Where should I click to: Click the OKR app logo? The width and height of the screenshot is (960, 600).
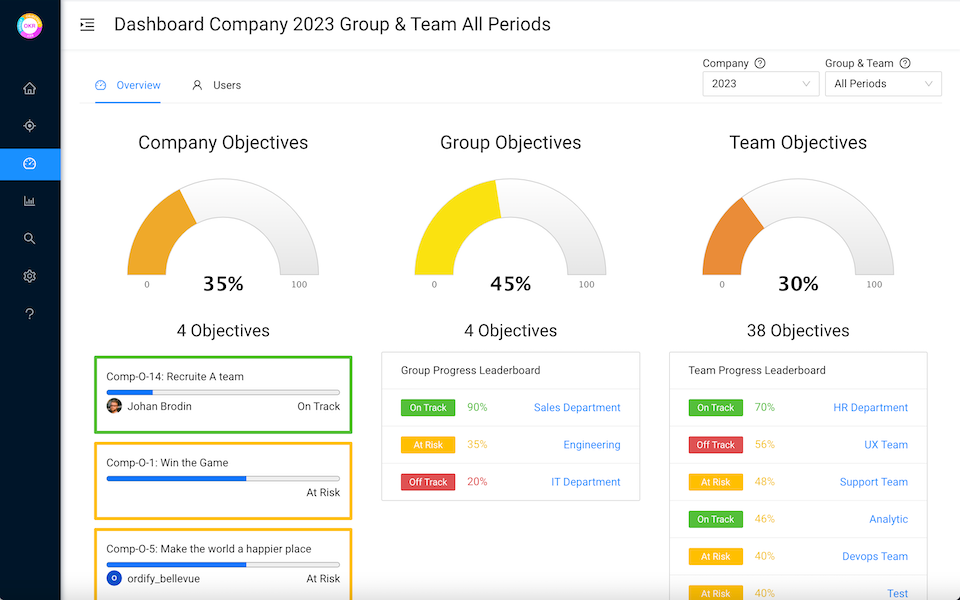point(30,26)
